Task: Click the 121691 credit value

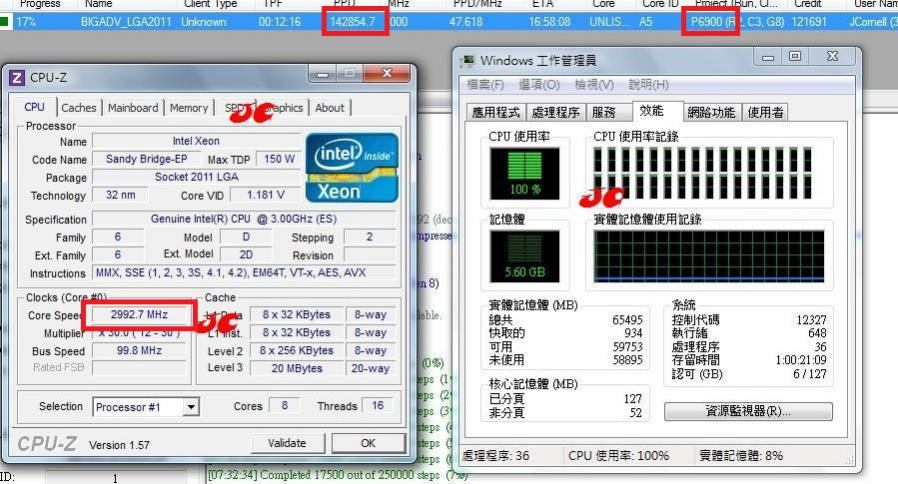Action: (x=809, y=22)
